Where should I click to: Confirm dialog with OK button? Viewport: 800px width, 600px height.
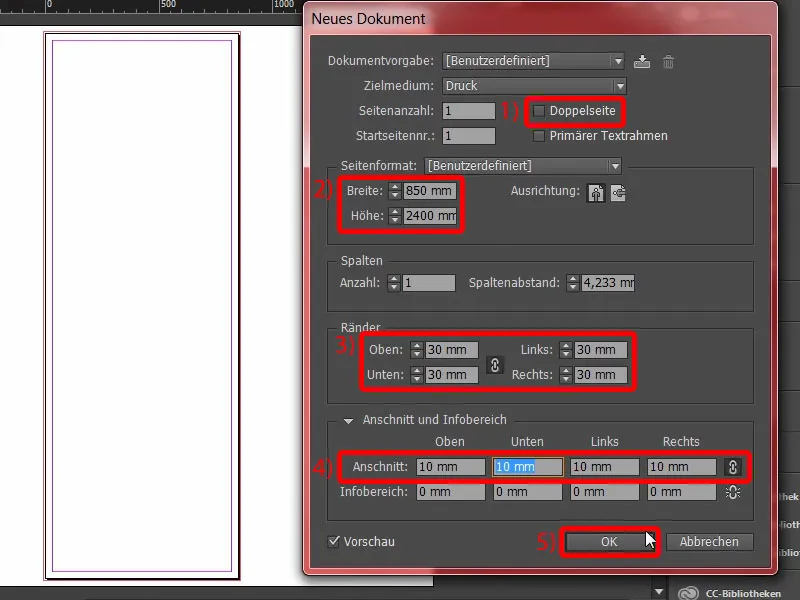click(609, 541)
